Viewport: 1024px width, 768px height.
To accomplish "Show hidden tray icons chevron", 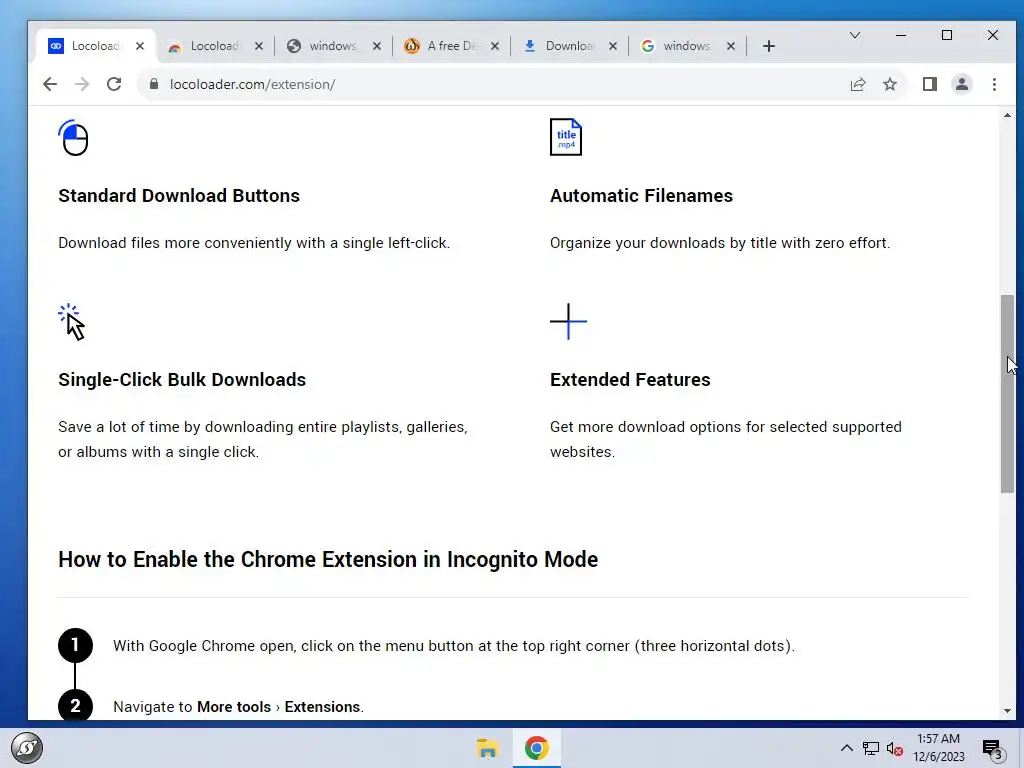I will (x=846, y=748).
